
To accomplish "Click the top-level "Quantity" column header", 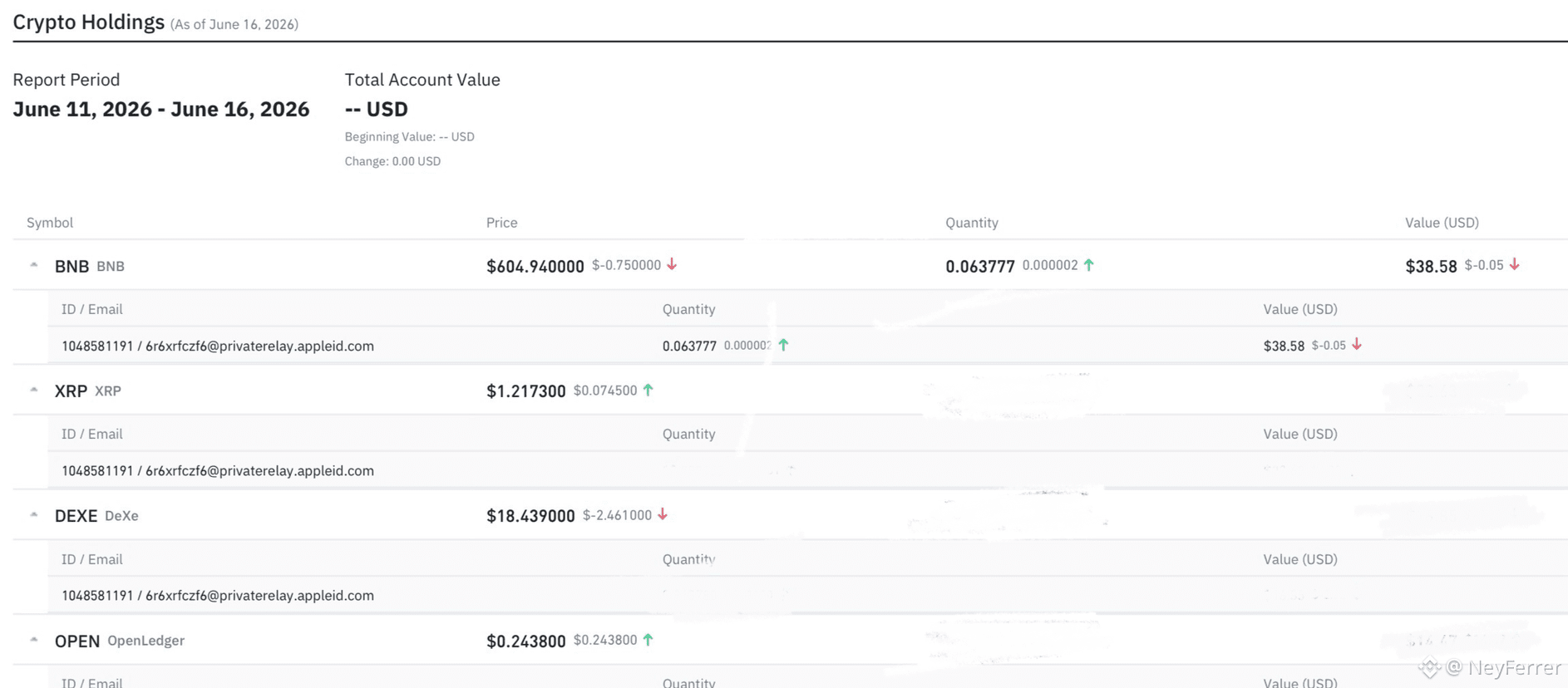I will point(972,223).
